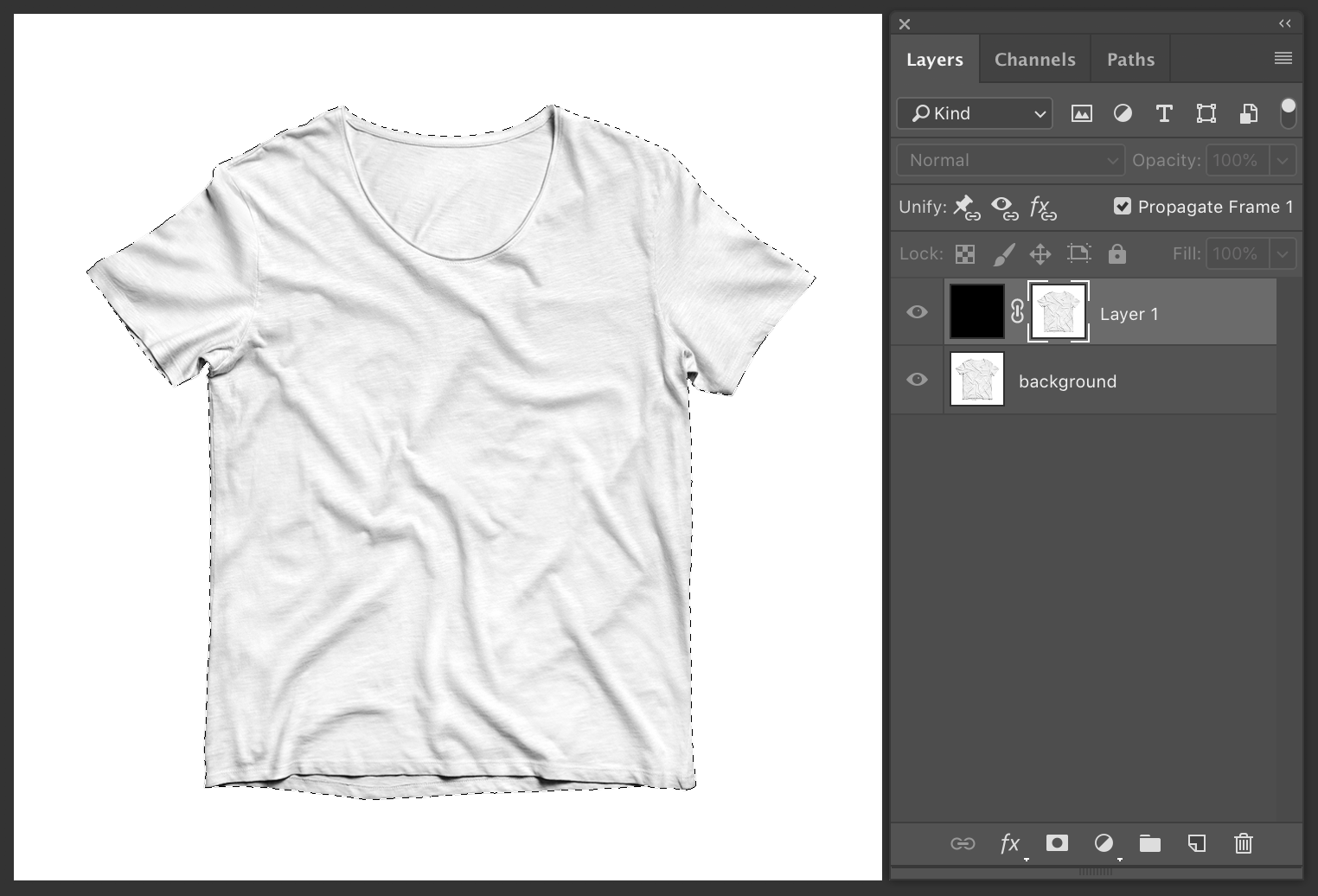Delete the selected layer
Image resolution: width=1318 pixels, height=896 pixels.
(x=1243, y=843)
